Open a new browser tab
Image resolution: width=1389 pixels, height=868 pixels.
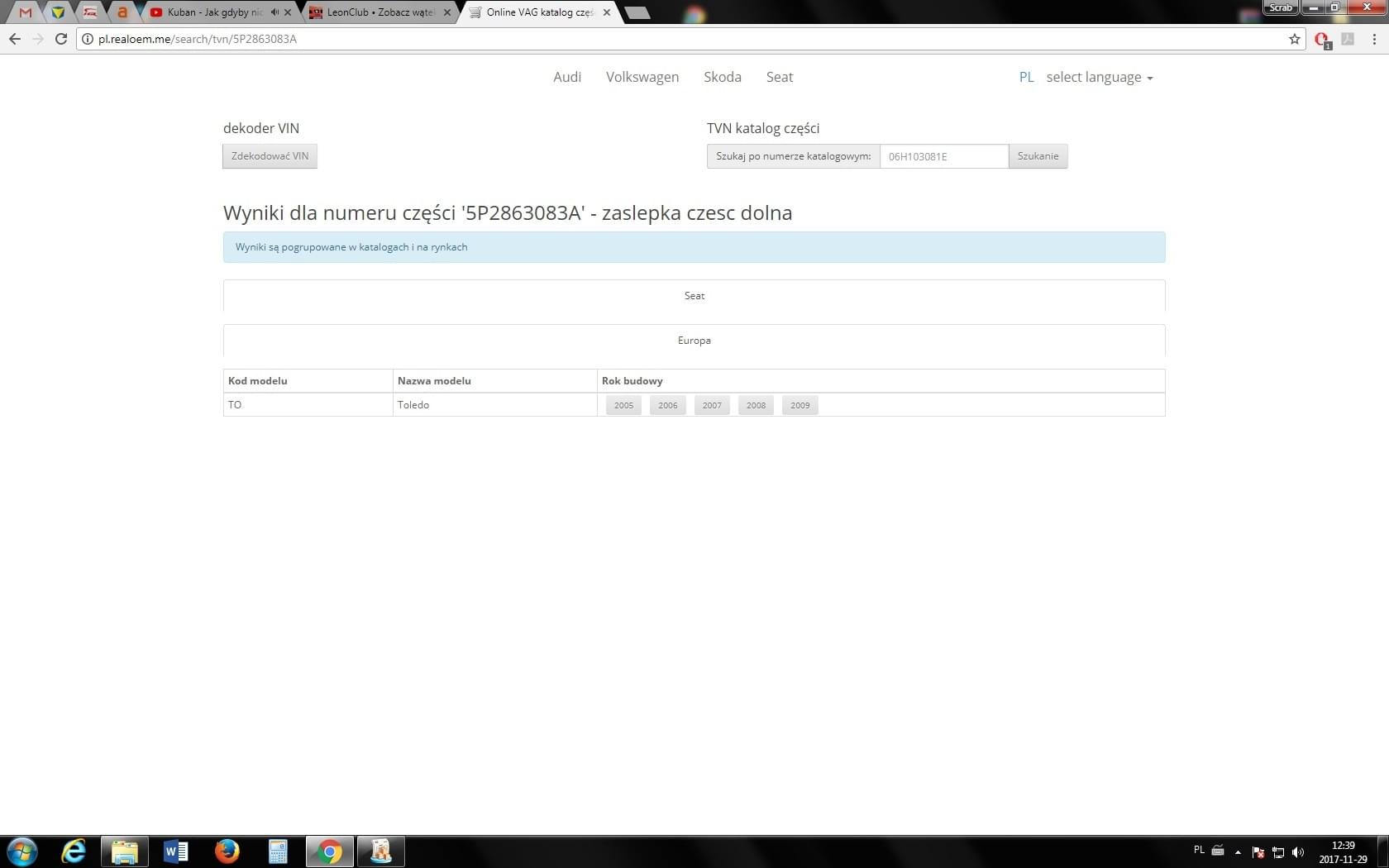click(x=637, y=13)
